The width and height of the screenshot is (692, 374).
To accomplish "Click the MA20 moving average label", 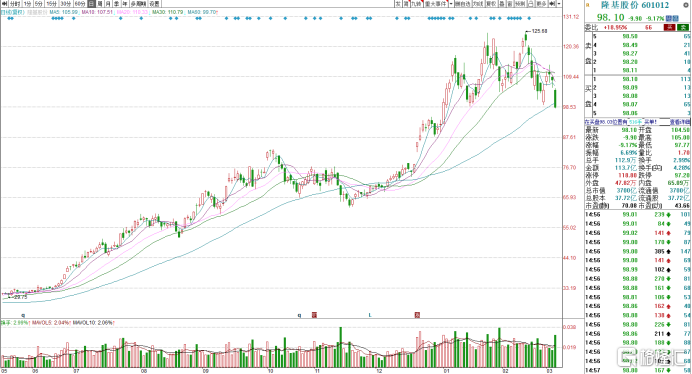I will [132, 12].
